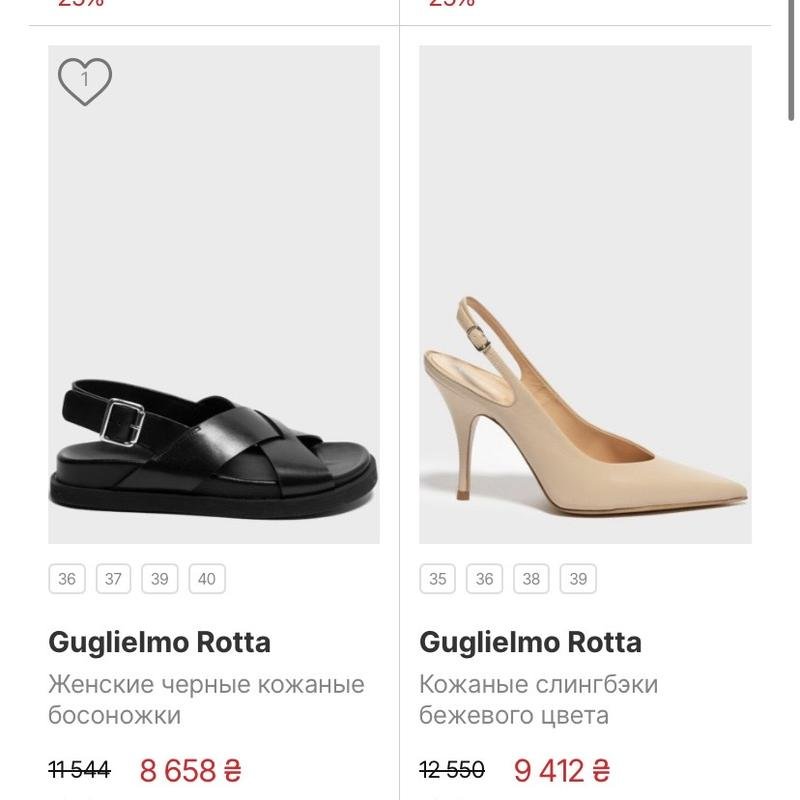The width and height of the screenshot is (800, 800).
Task: Select size 35 for the beige slingbacks
Action: [438, 579]
